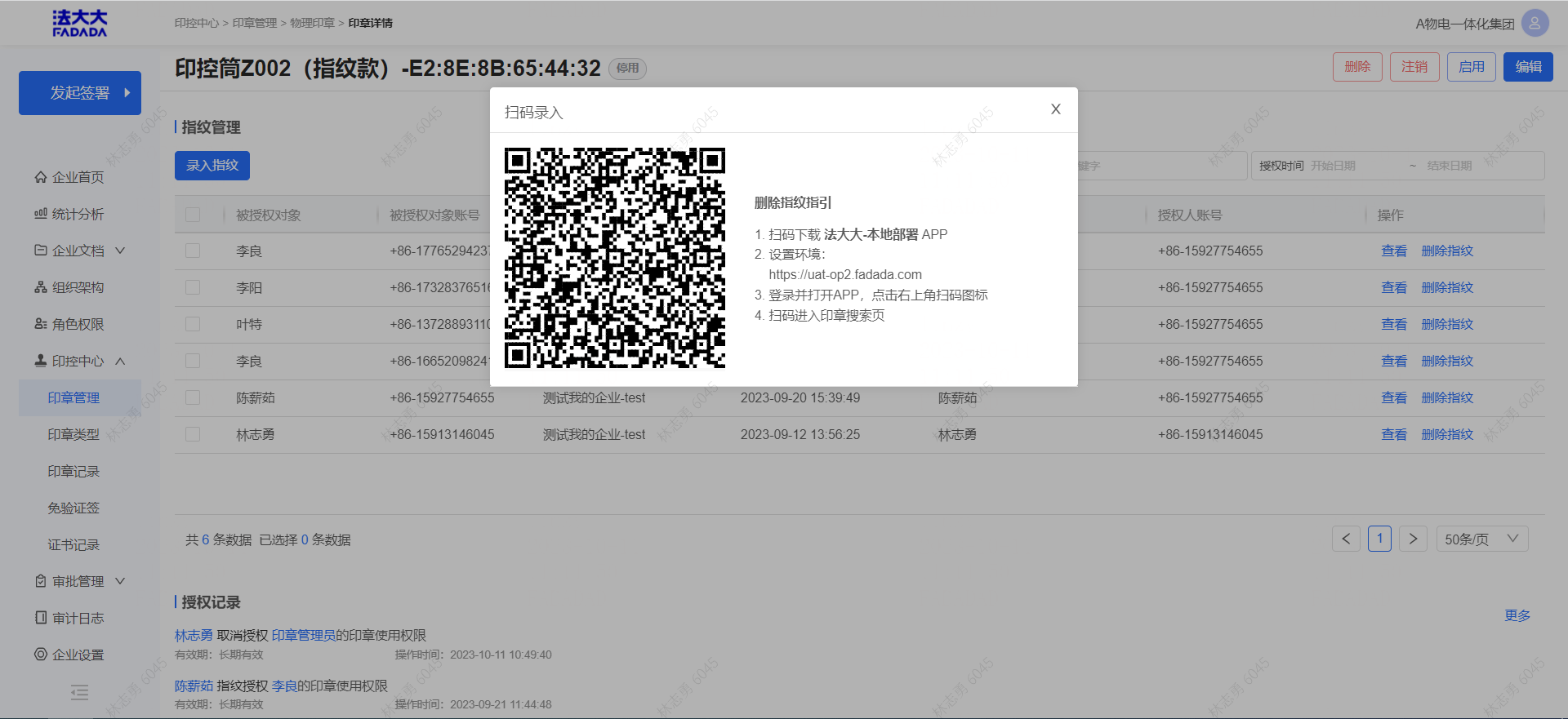Open the 印章记录 menu item
The image size is (1568, 719).
73,471
